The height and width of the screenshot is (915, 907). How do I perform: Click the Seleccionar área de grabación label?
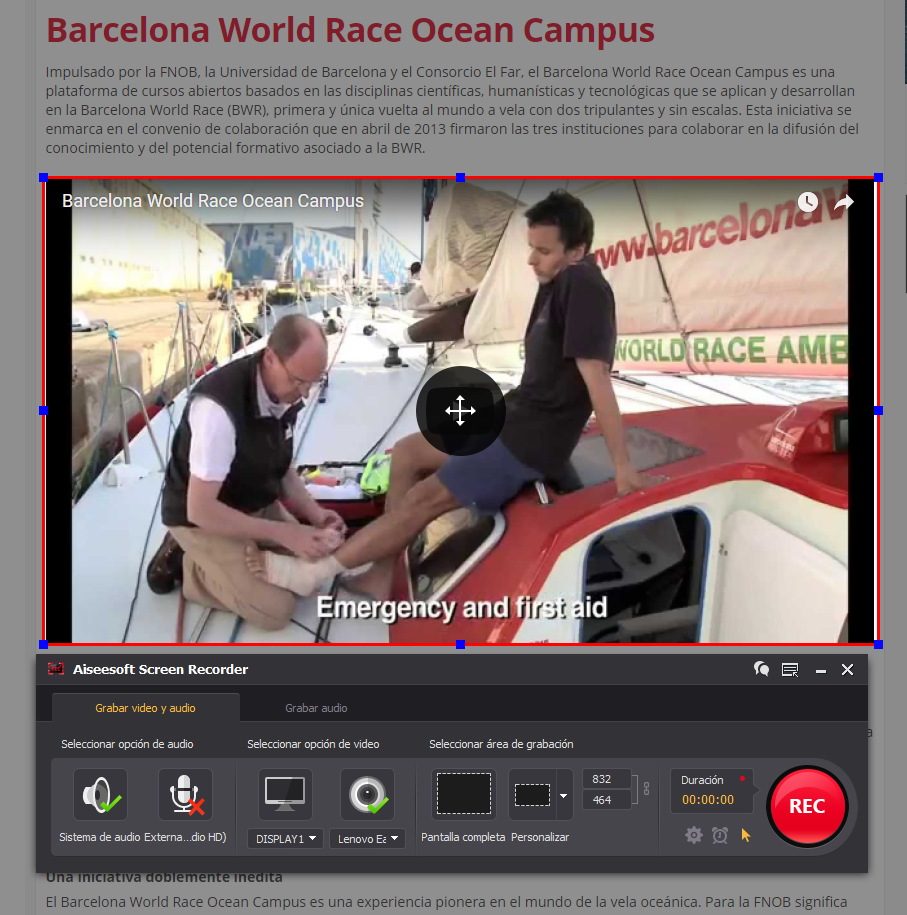tap(501, 744)
